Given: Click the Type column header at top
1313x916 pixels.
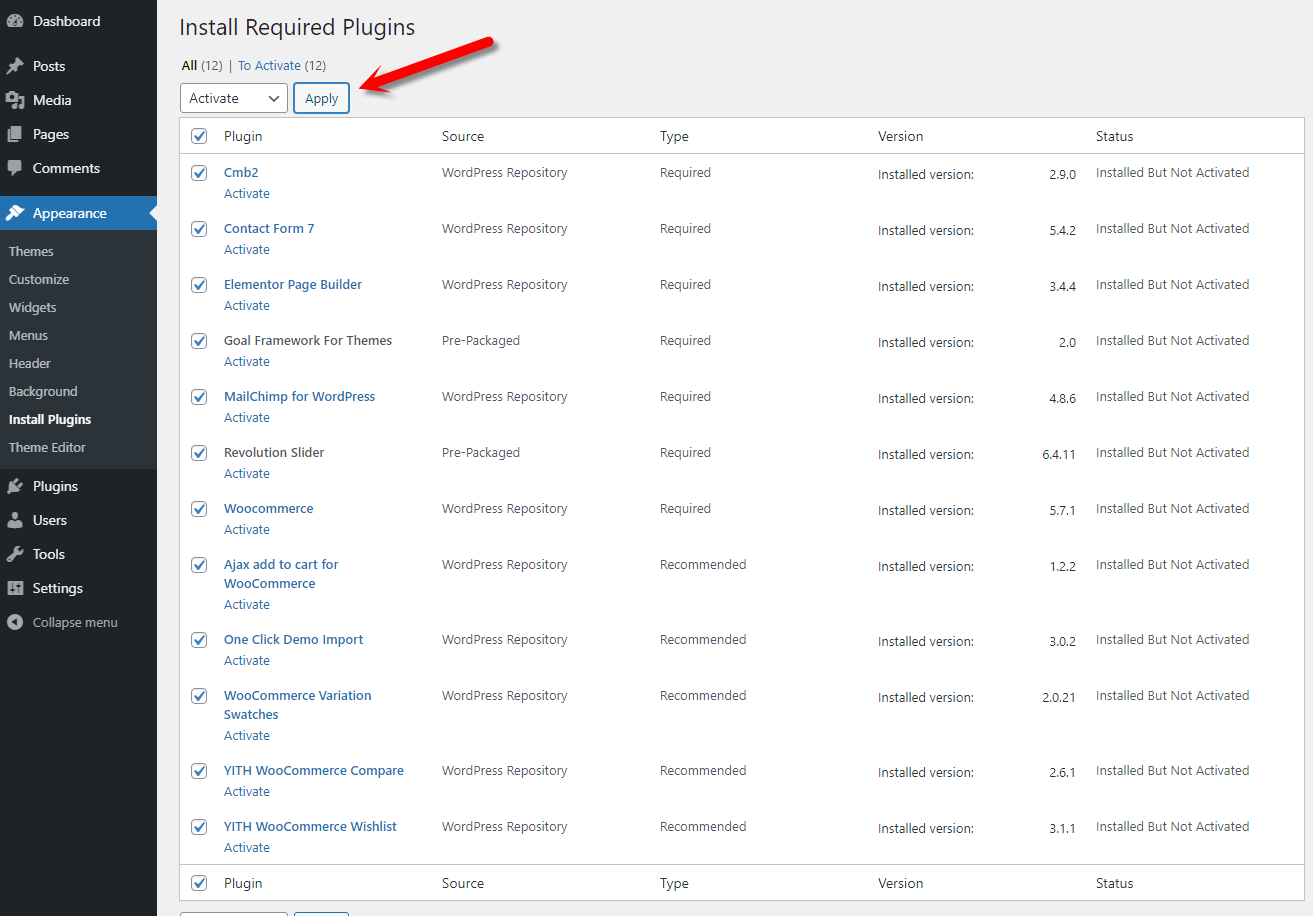Looking at the screenshot, I should pos(674,136).
